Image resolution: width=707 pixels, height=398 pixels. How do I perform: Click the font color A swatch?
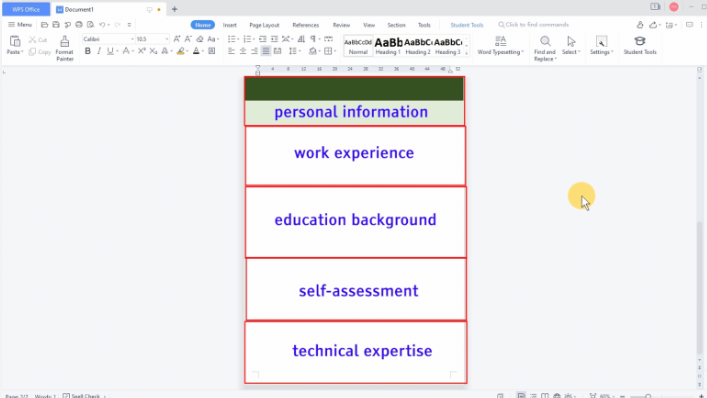196,51
